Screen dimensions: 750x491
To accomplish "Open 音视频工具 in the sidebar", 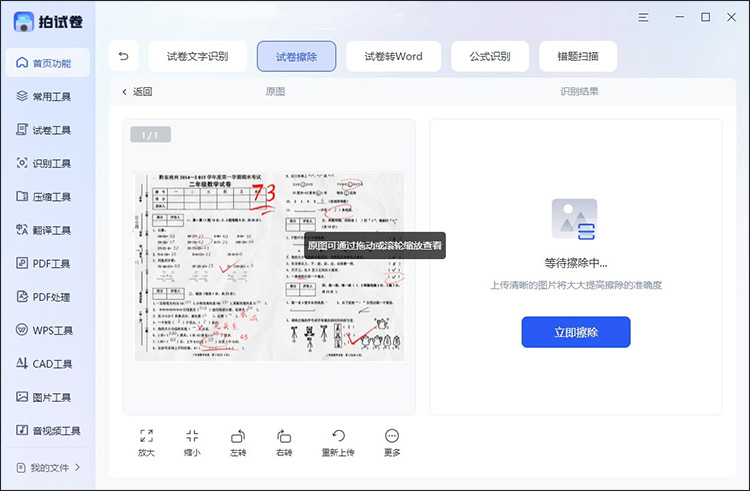I will point(48,431).
